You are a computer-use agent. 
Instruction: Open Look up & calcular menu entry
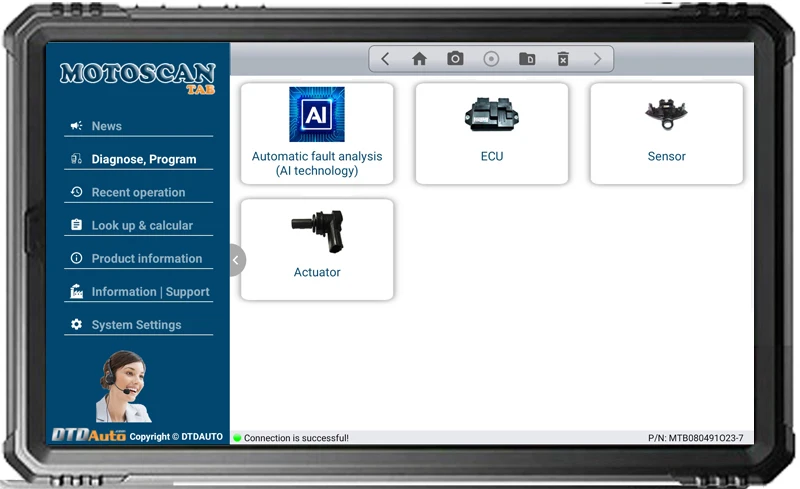point(138,226)
